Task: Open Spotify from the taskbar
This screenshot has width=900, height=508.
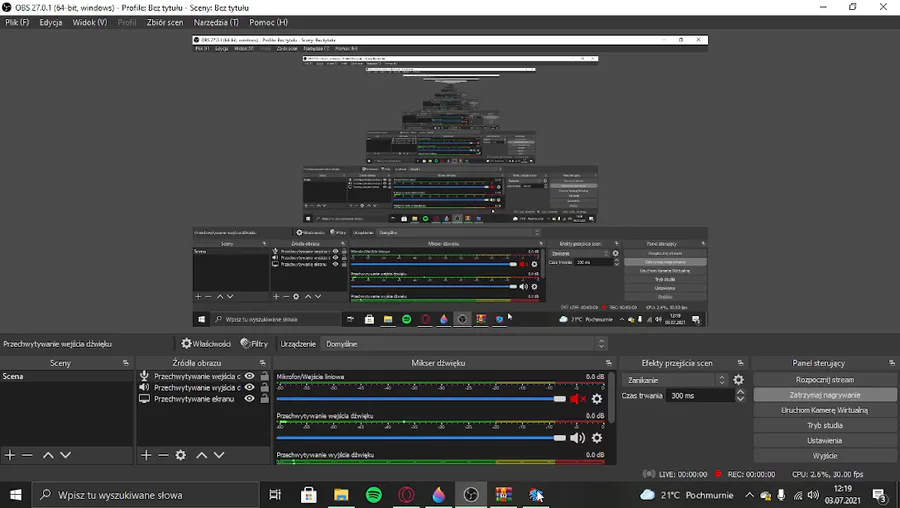Action: click(x=374, y=495)
